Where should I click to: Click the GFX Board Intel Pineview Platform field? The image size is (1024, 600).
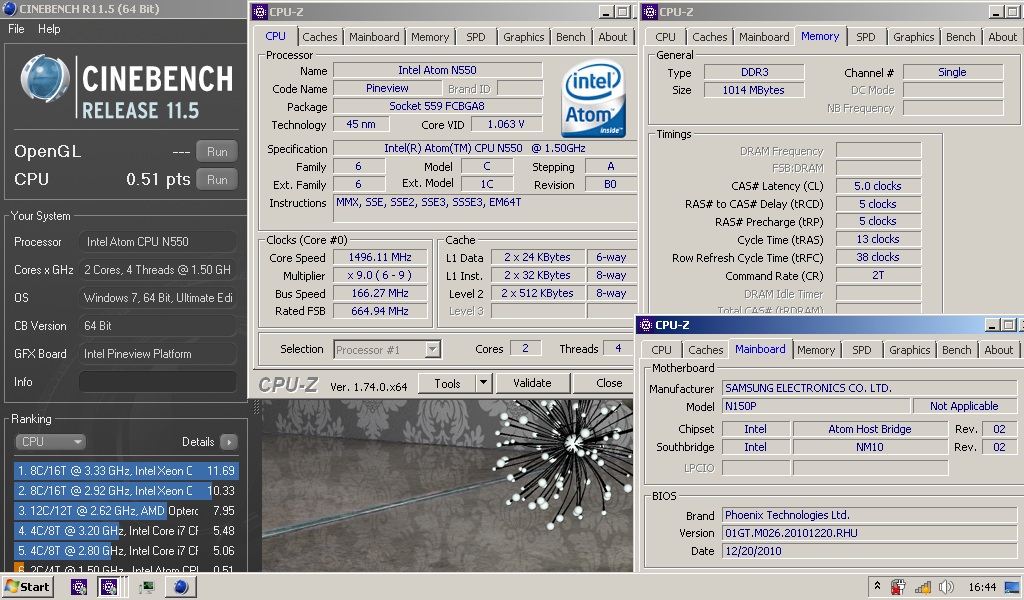(x=157, y=354)
